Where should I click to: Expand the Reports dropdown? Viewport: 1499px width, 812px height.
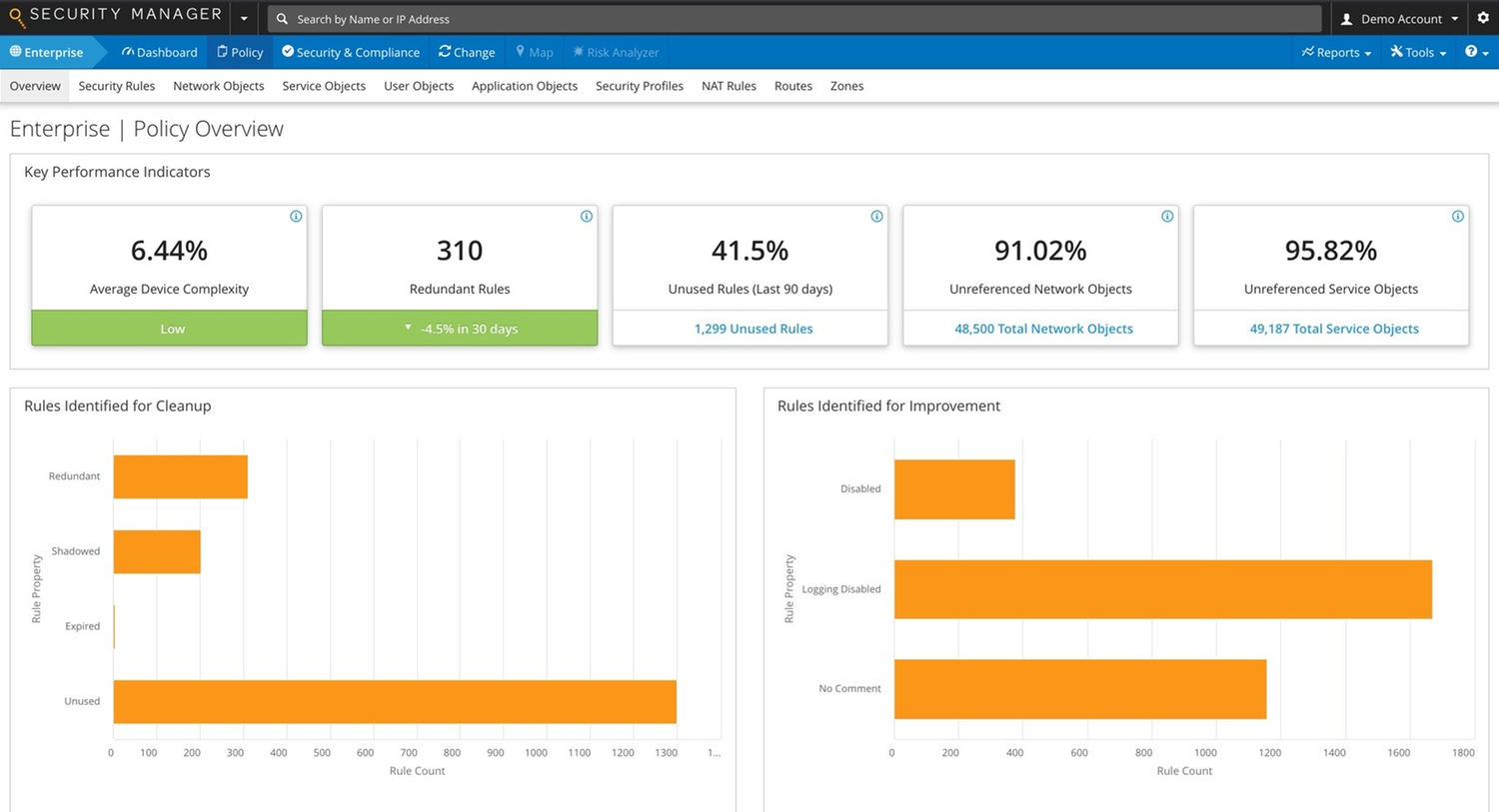(x=1335, y=52)
